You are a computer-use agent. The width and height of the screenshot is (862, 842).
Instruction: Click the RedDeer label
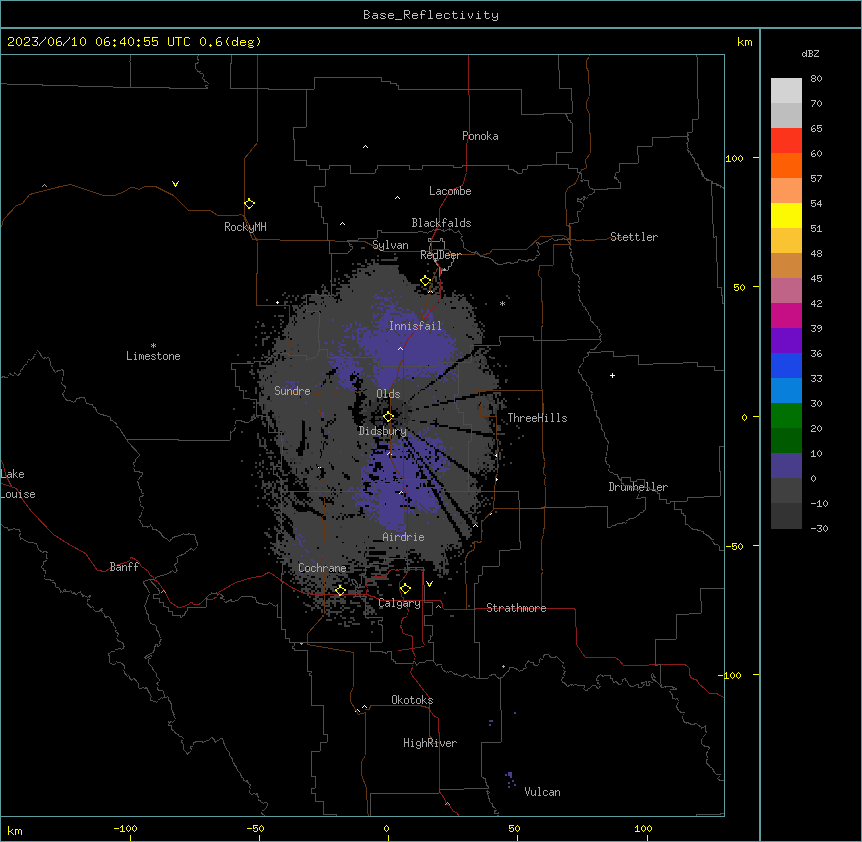tap(440, 255)
